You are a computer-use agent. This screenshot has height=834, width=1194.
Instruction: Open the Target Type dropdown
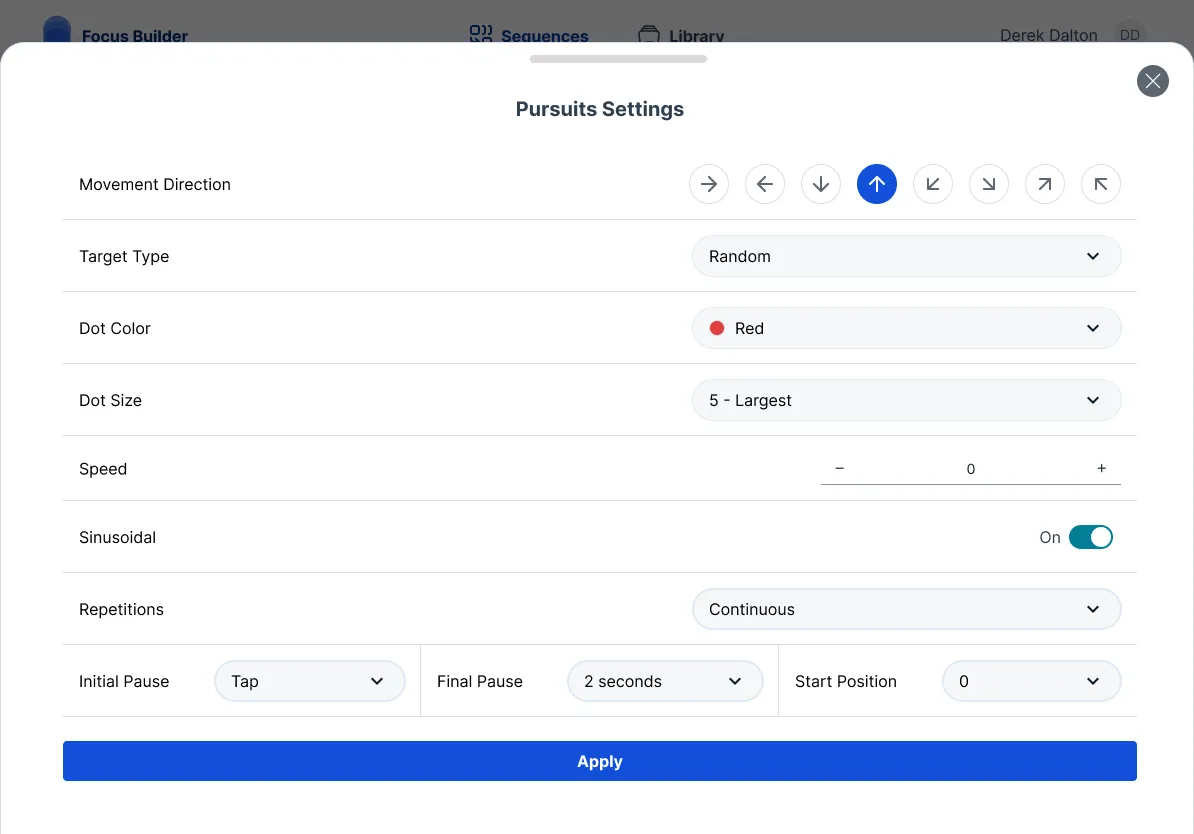click(906, 256)
